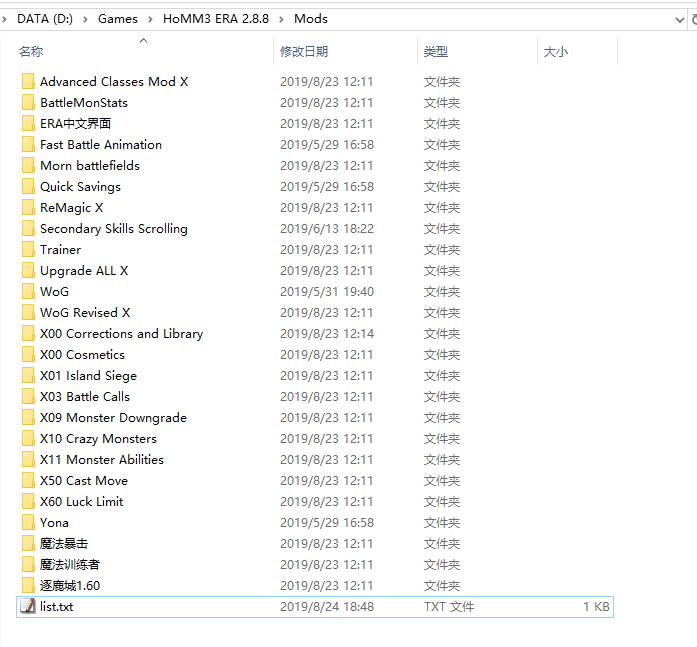
Task: Expand chevron after HoMM3 ERA 2.8.8
Action: point(281,19)
